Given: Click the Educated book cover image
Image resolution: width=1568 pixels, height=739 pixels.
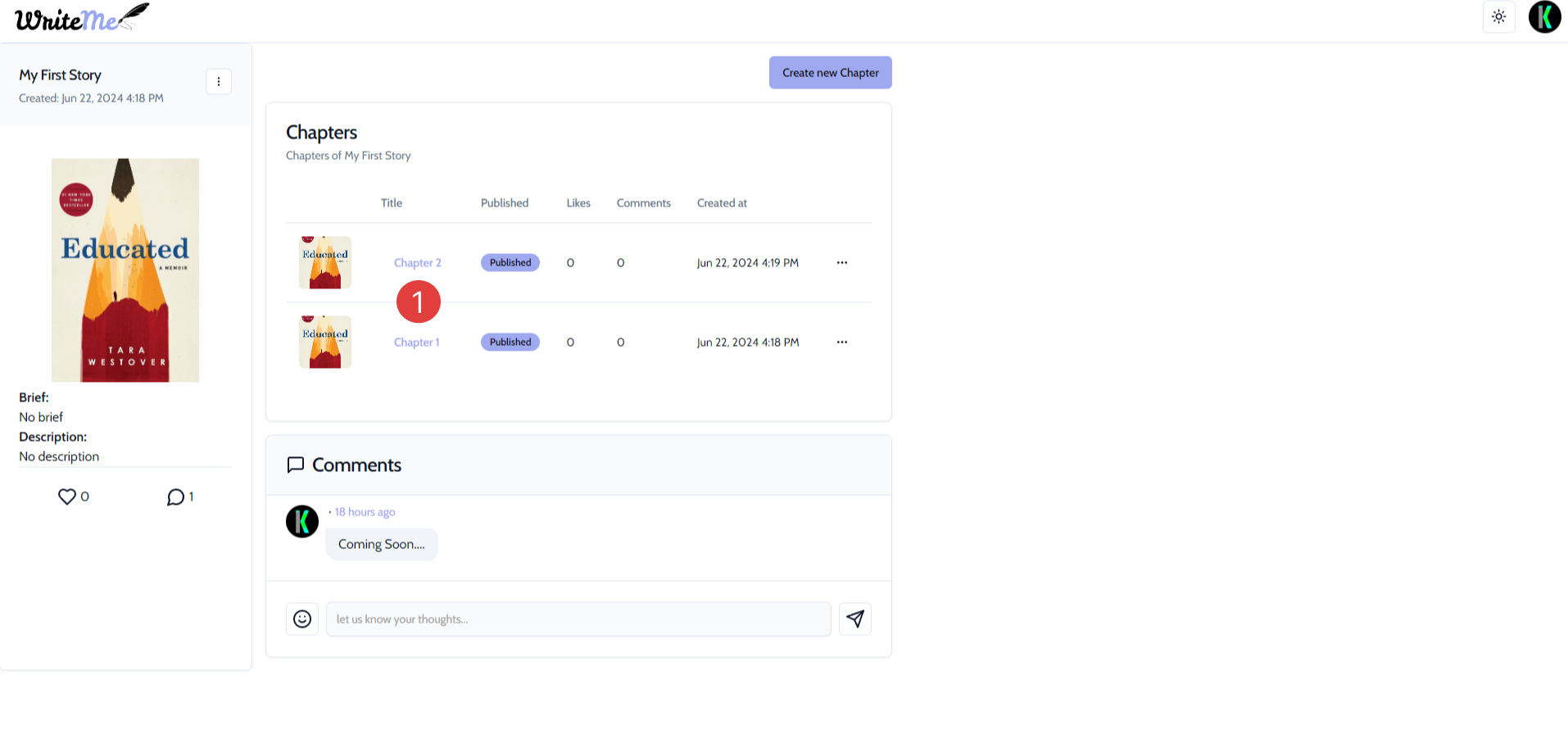Looking at the screenshot, I should pyautogui.click(x=125, y=270).
